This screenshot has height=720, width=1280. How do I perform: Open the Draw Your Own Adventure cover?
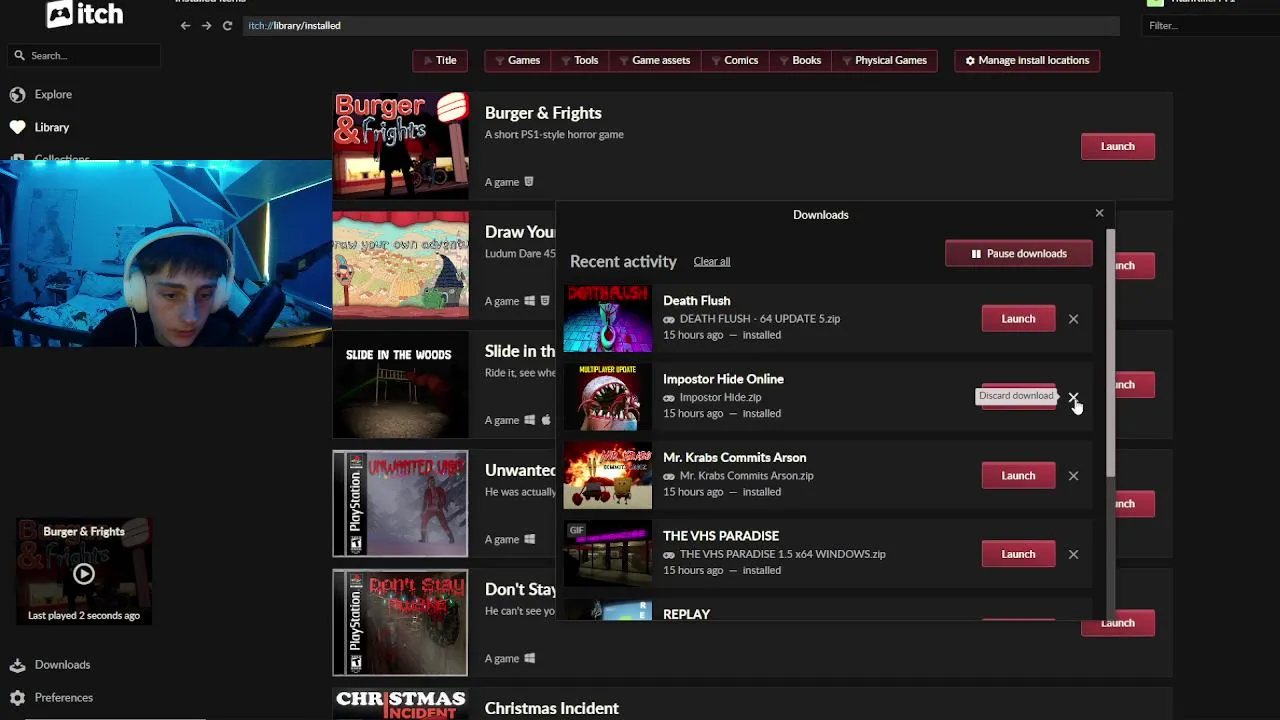[400, 265]
